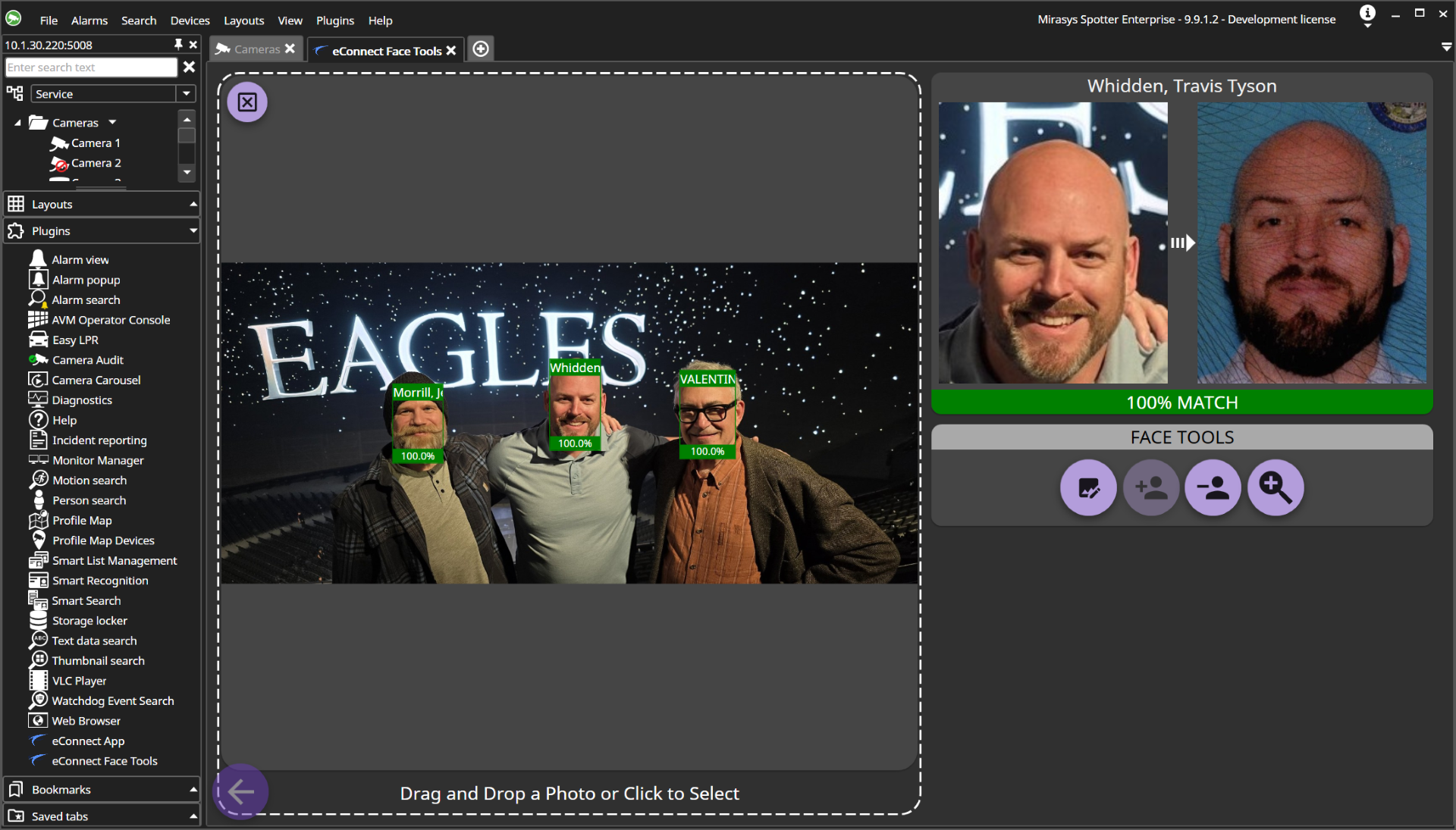Expand the Layouts section
Image resolution: width=1456 pixels, height=830 pixels.
tap(101, 205)
